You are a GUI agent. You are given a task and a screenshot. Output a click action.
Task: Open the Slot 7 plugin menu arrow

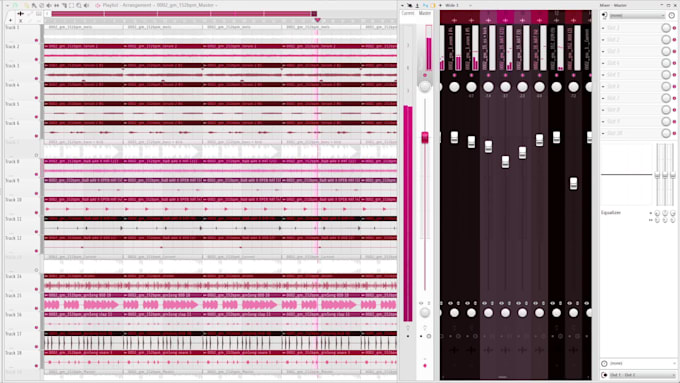603,98
